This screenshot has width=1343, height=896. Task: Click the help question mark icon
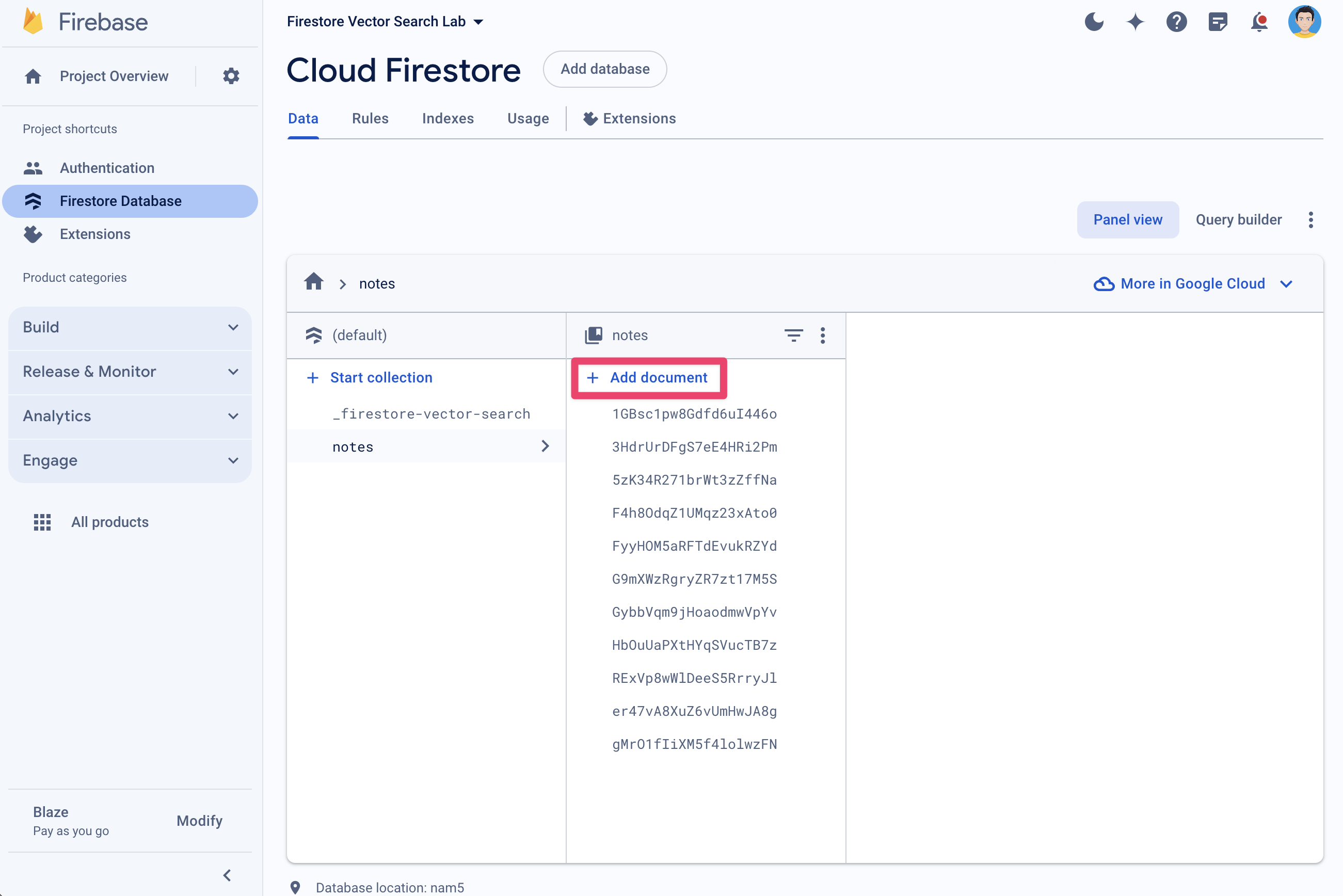click(1175, 21)
